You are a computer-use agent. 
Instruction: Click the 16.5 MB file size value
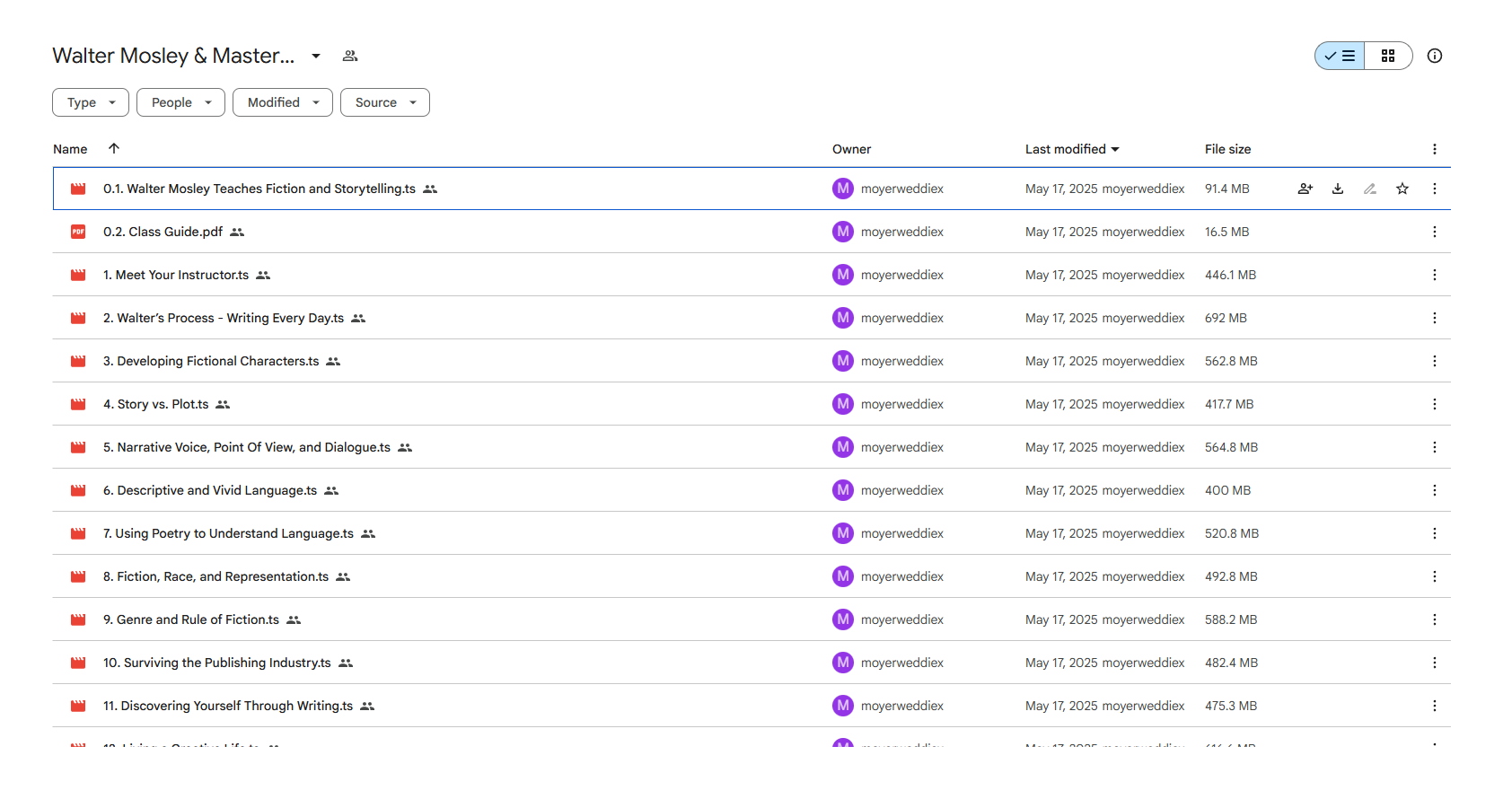coord(1226,232)
